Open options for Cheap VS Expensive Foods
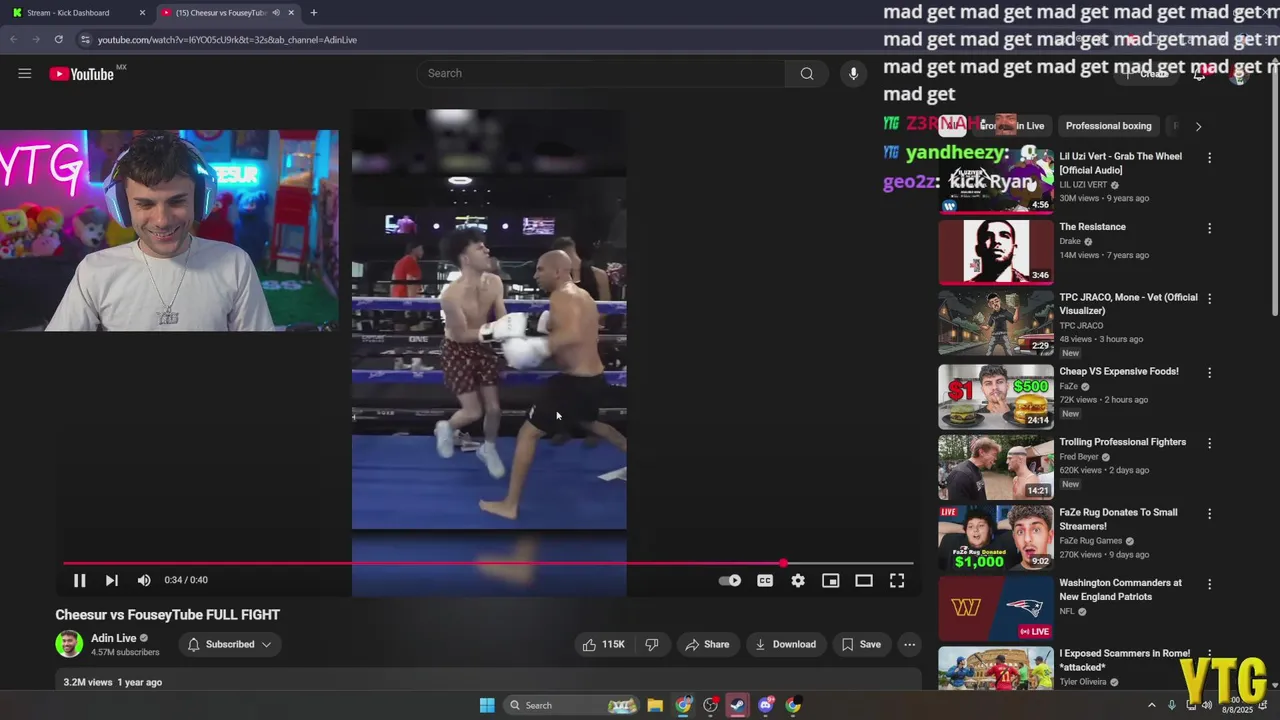 (x=1209, y=372)
